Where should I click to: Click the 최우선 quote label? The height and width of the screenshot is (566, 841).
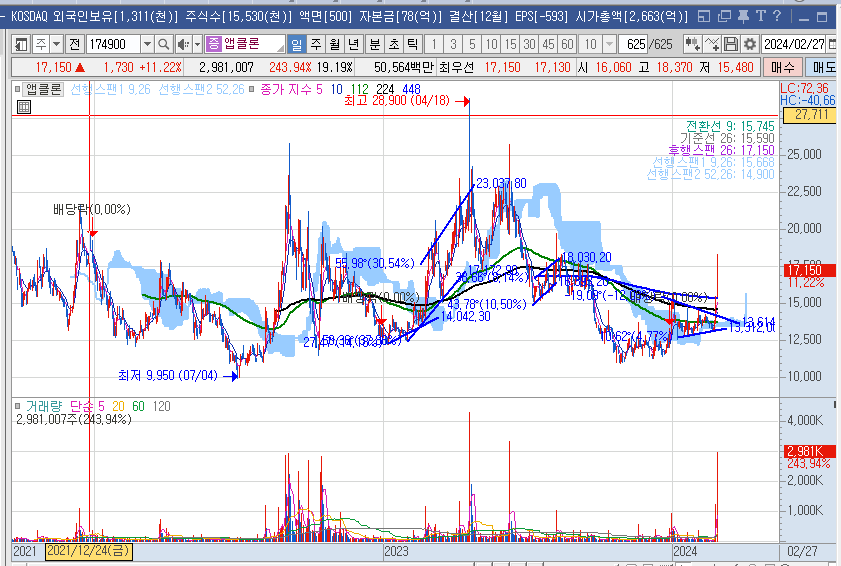pos(456,68)
